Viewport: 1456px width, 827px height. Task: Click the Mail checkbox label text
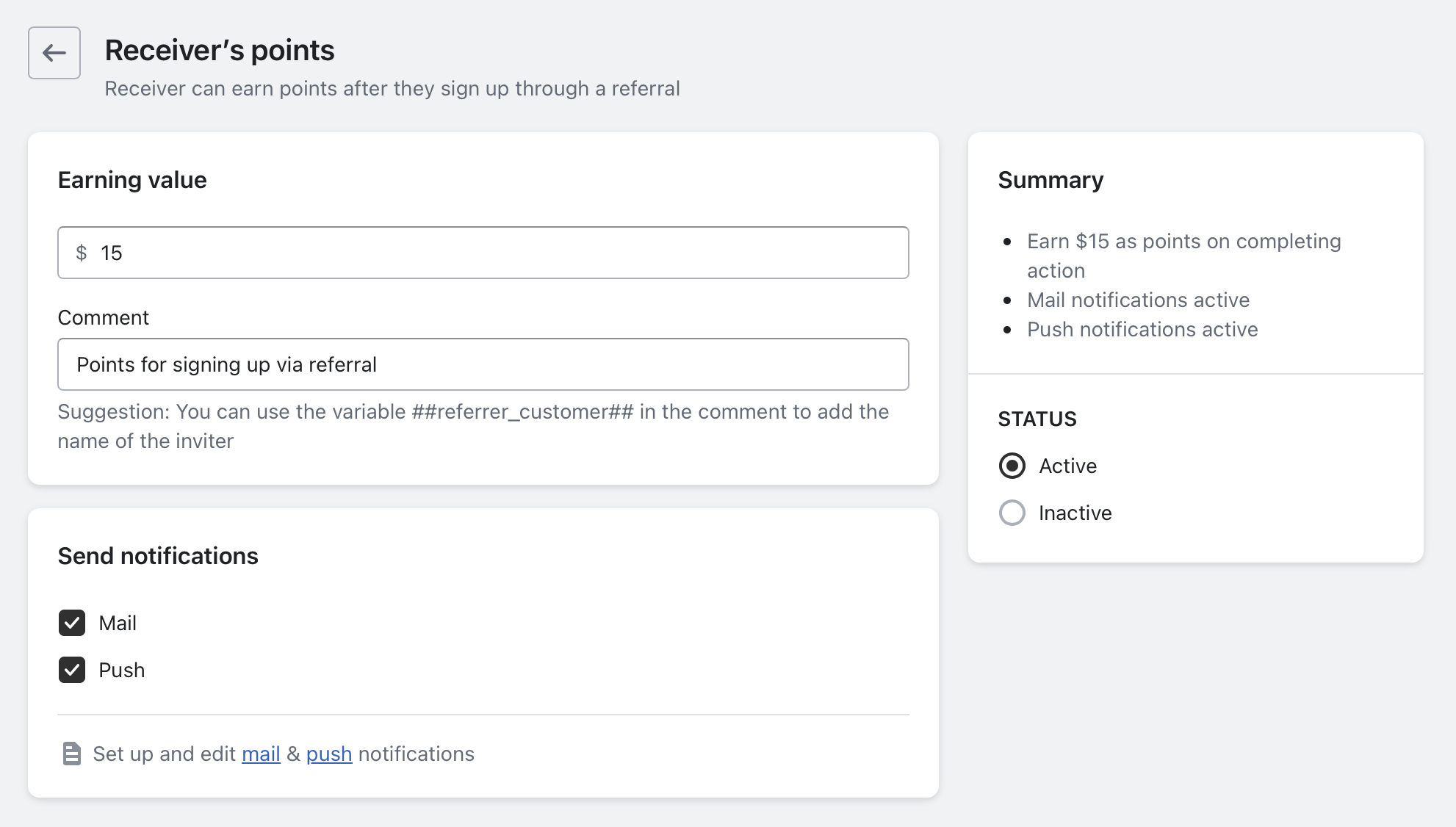pyautogui.click(x=118, y=624)
